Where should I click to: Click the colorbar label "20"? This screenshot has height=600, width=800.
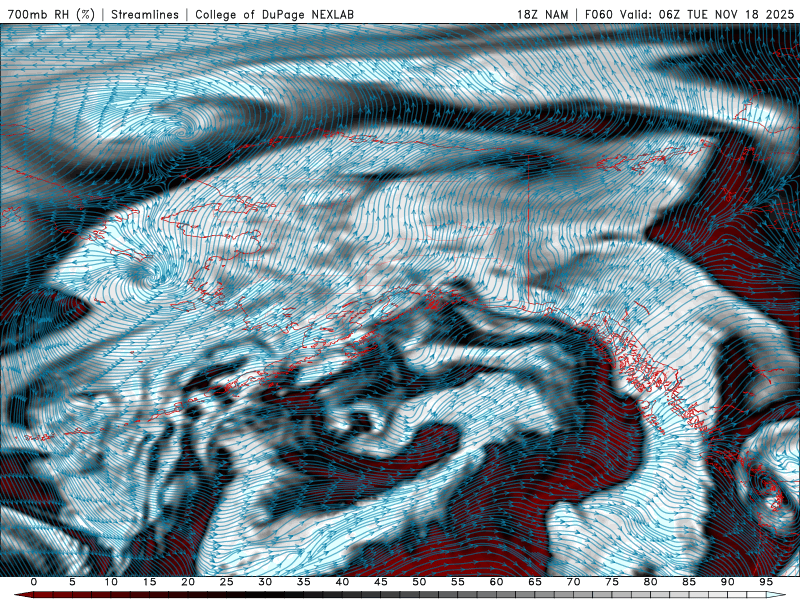[x=188, y=582]
